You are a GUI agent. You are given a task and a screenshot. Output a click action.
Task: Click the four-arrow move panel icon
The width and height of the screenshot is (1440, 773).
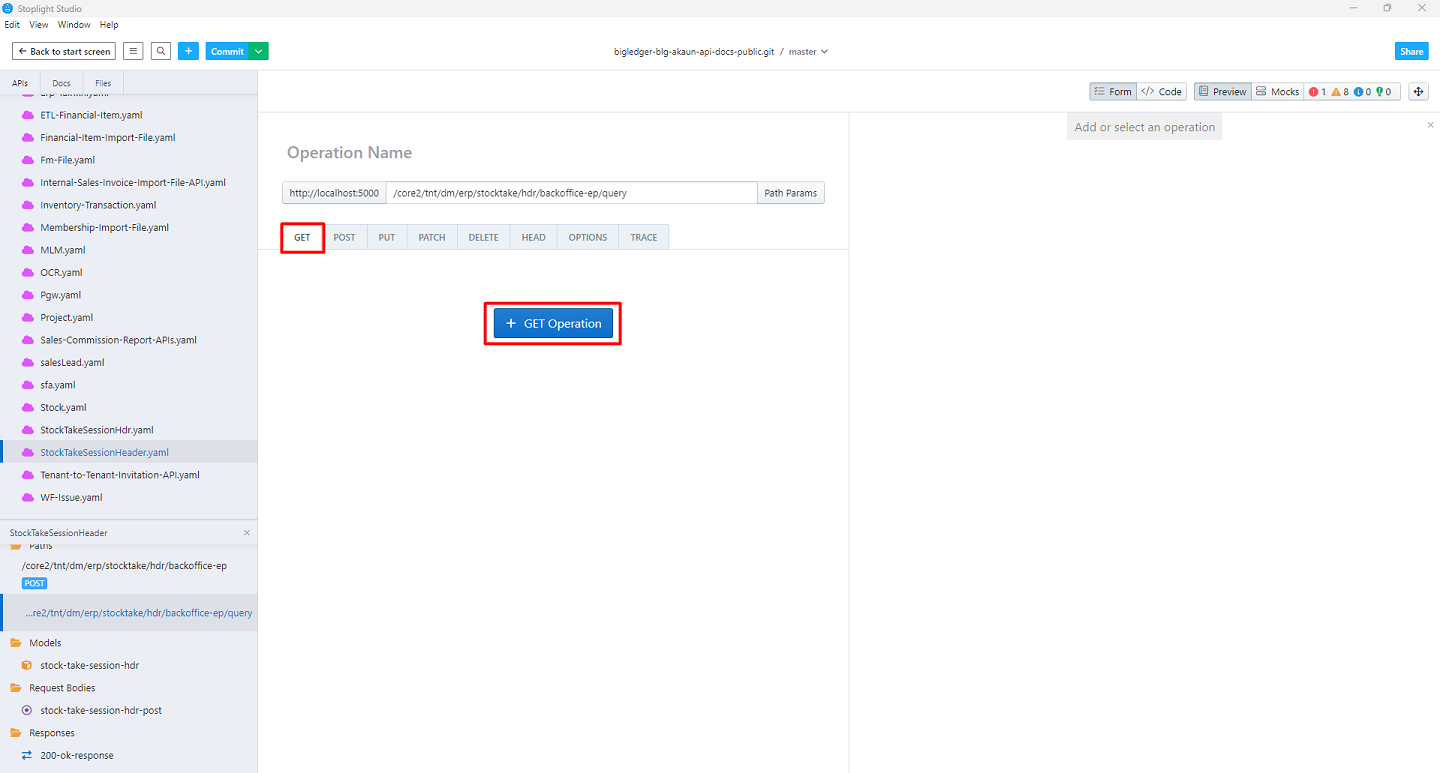tap(1418, 92)
